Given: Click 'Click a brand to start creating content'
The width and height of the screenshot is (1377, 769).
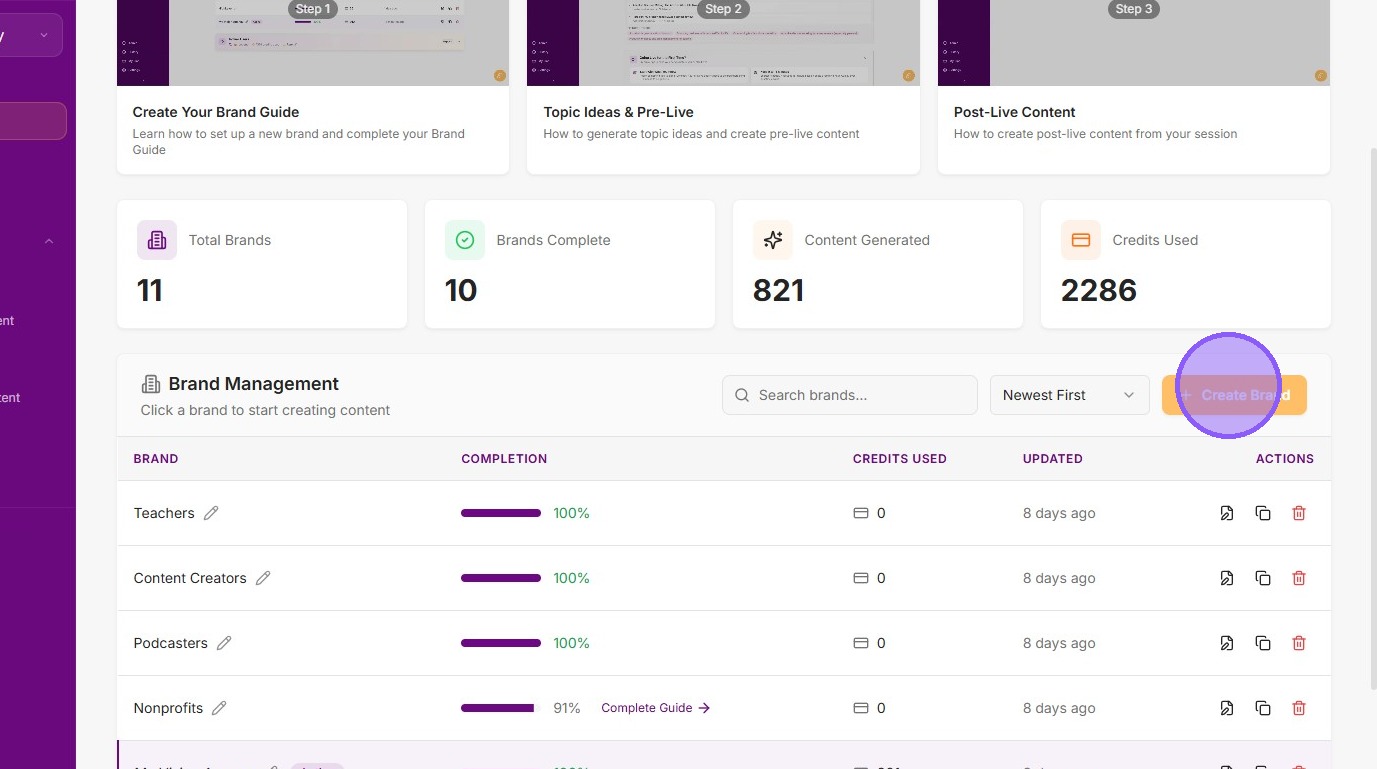Looking at the screenshot, I should [265, 410].
